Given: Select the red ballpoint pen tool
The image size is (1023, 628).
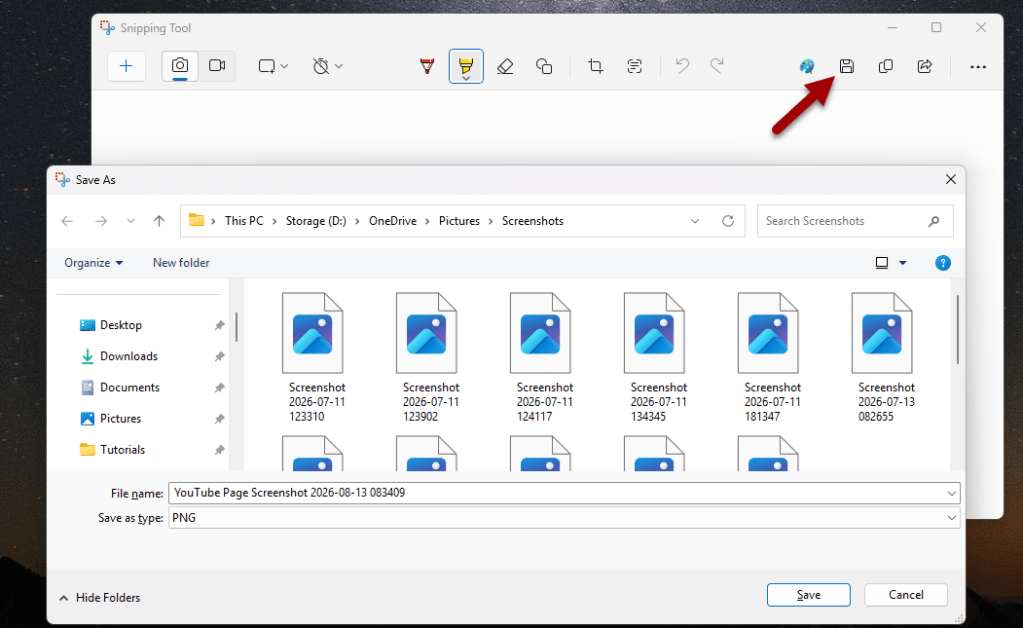Looking at the screenshot, I should click(427, 66).
